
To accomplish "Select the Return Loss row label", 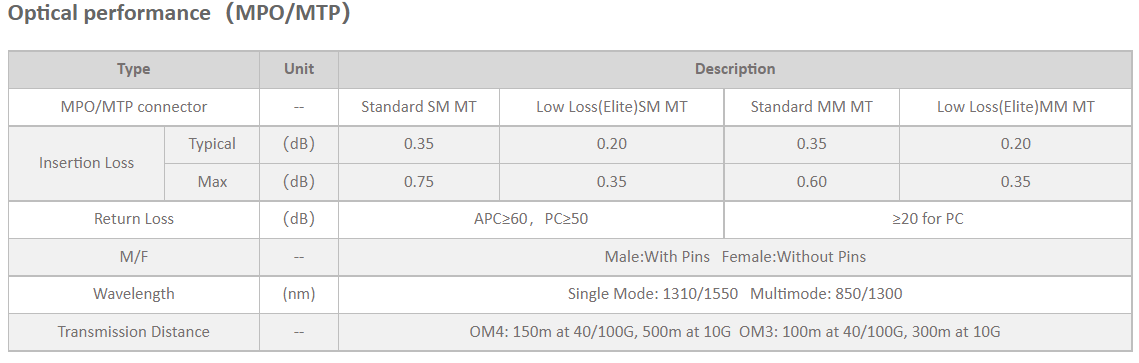I will pos(134,219).
